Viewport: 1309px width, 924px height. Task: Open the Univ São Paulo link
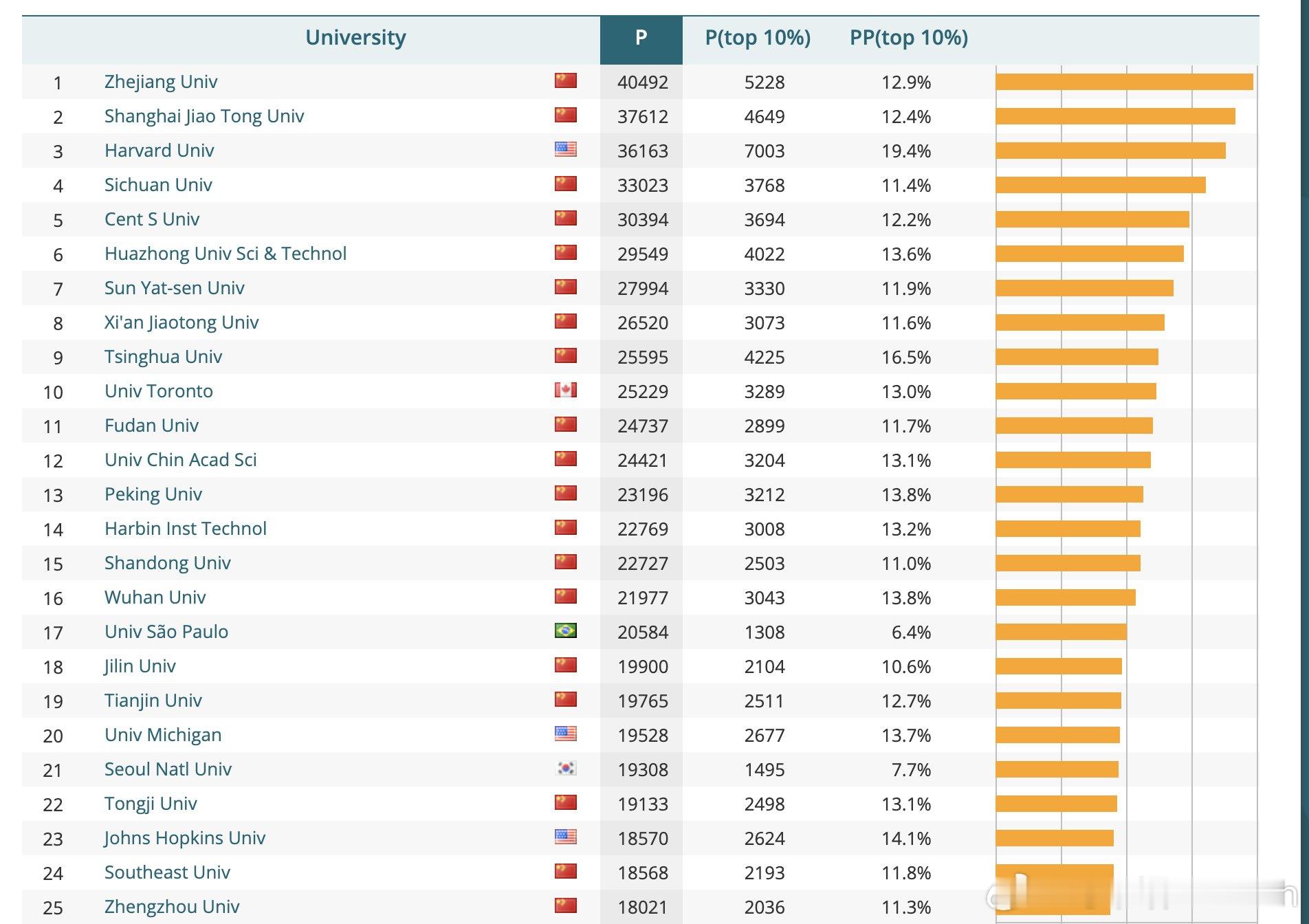(x=166, y=632)
